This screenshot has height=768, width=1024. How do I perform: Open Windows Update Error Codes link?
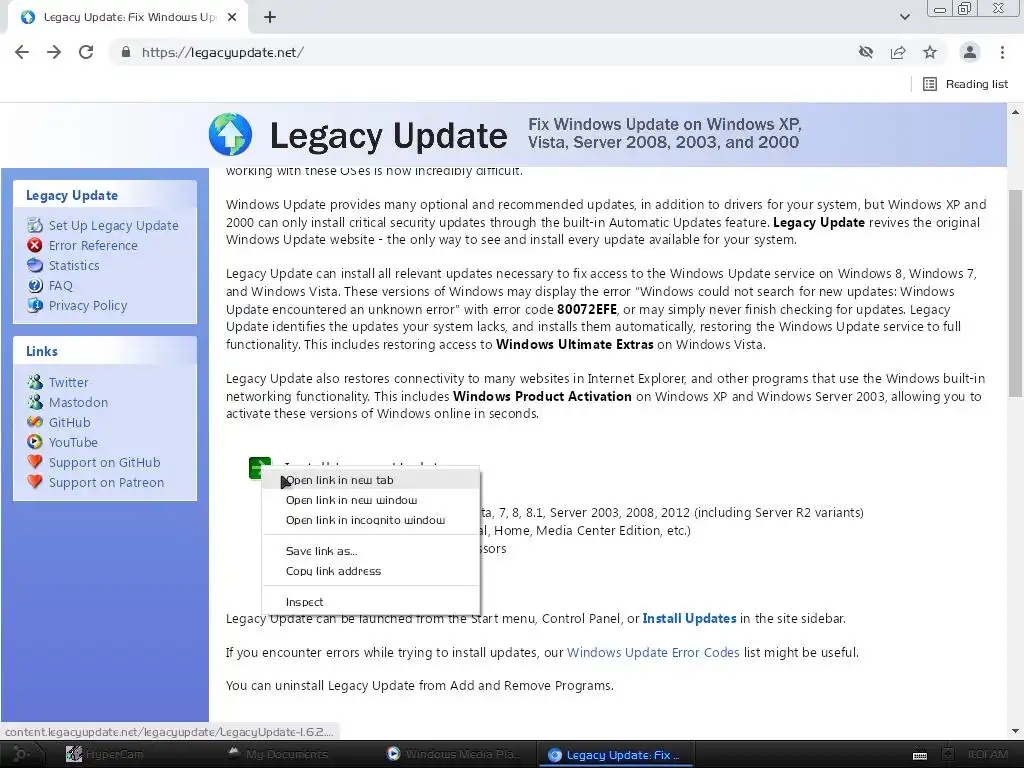coord(653,652)
